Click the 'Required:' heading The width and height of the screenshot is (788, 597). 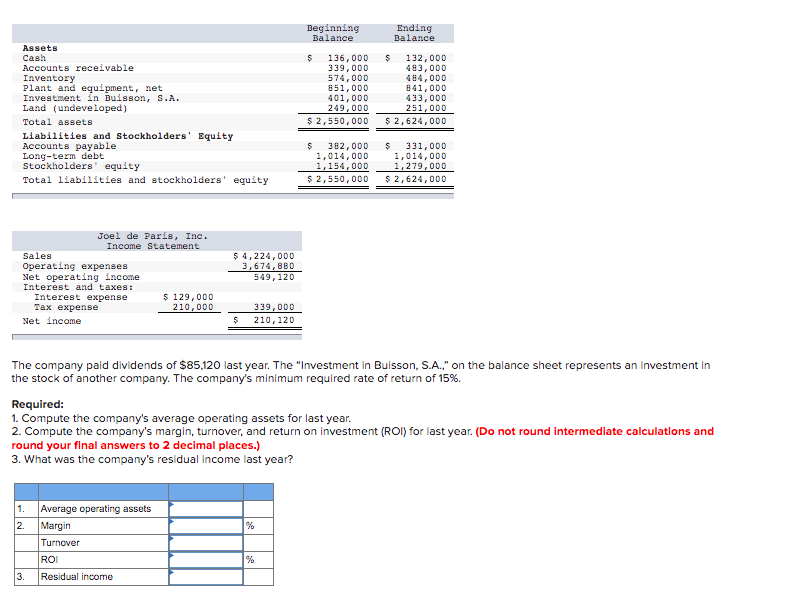pyautogui.click(x=38, y=404)
